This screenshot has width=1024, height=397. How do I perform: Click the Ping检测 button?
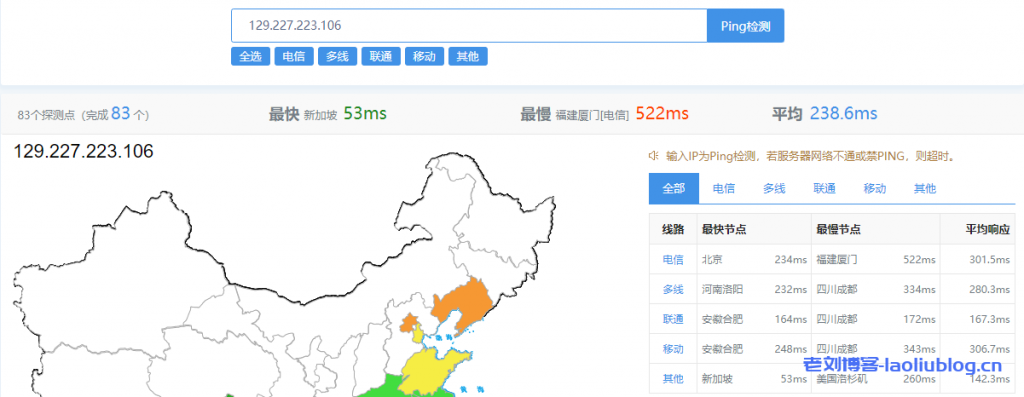745,25
